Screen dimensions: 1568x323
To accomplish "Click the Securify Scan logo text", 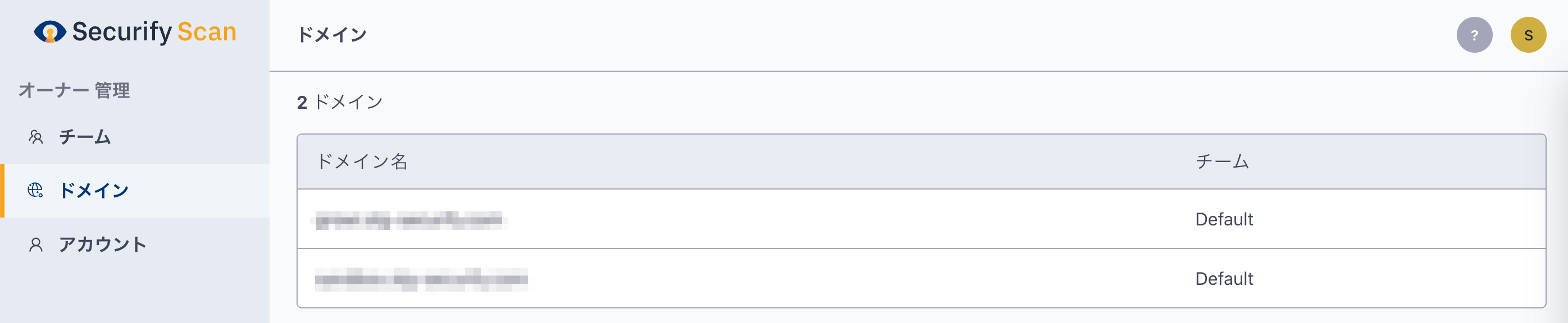I will click(x=154, y=31).
